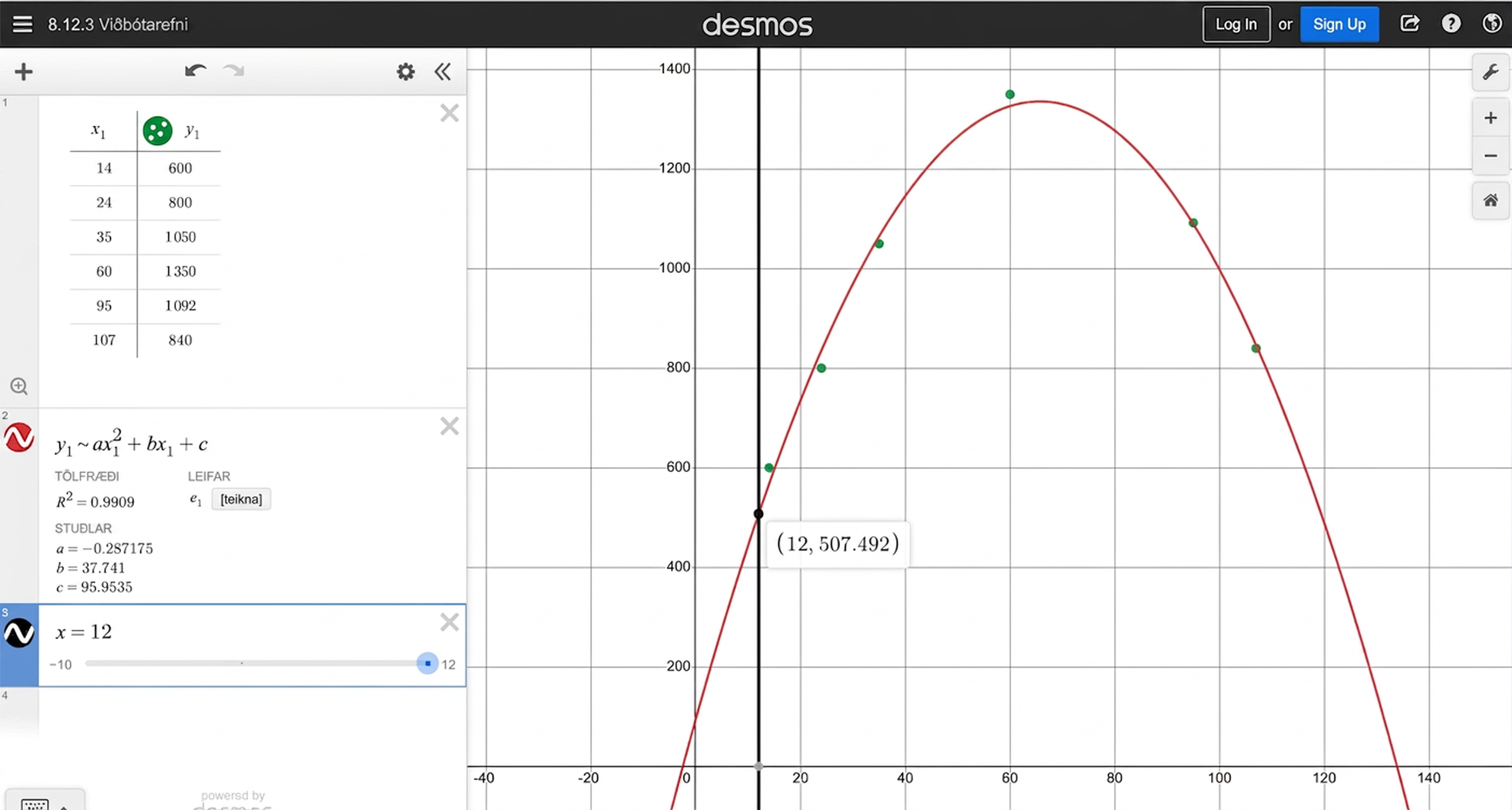
Task: Collapse the expression list panel
Action: tap(443, 72)
